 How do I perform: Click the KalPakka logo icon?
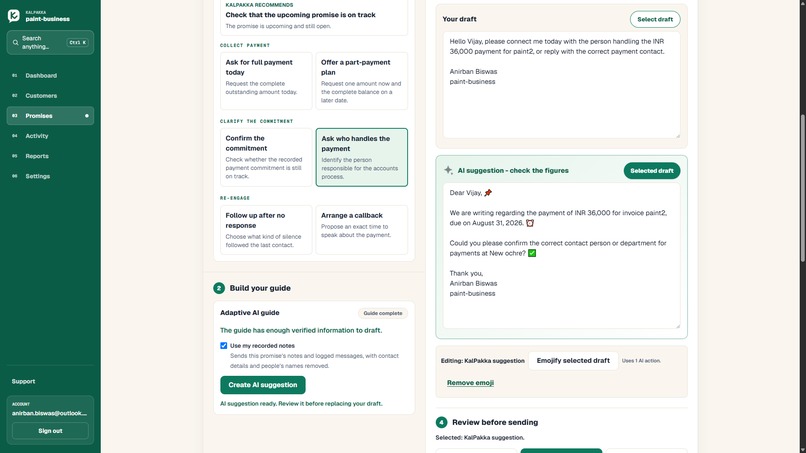point(14,15)
